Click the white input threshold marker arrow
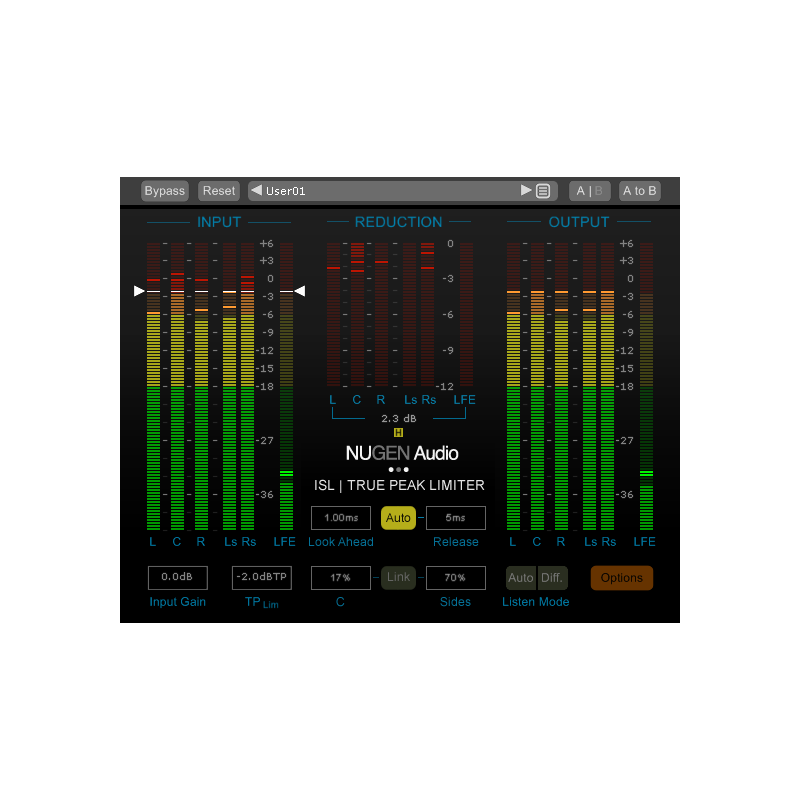The image size is (800, 800). (x=138, y=291)
